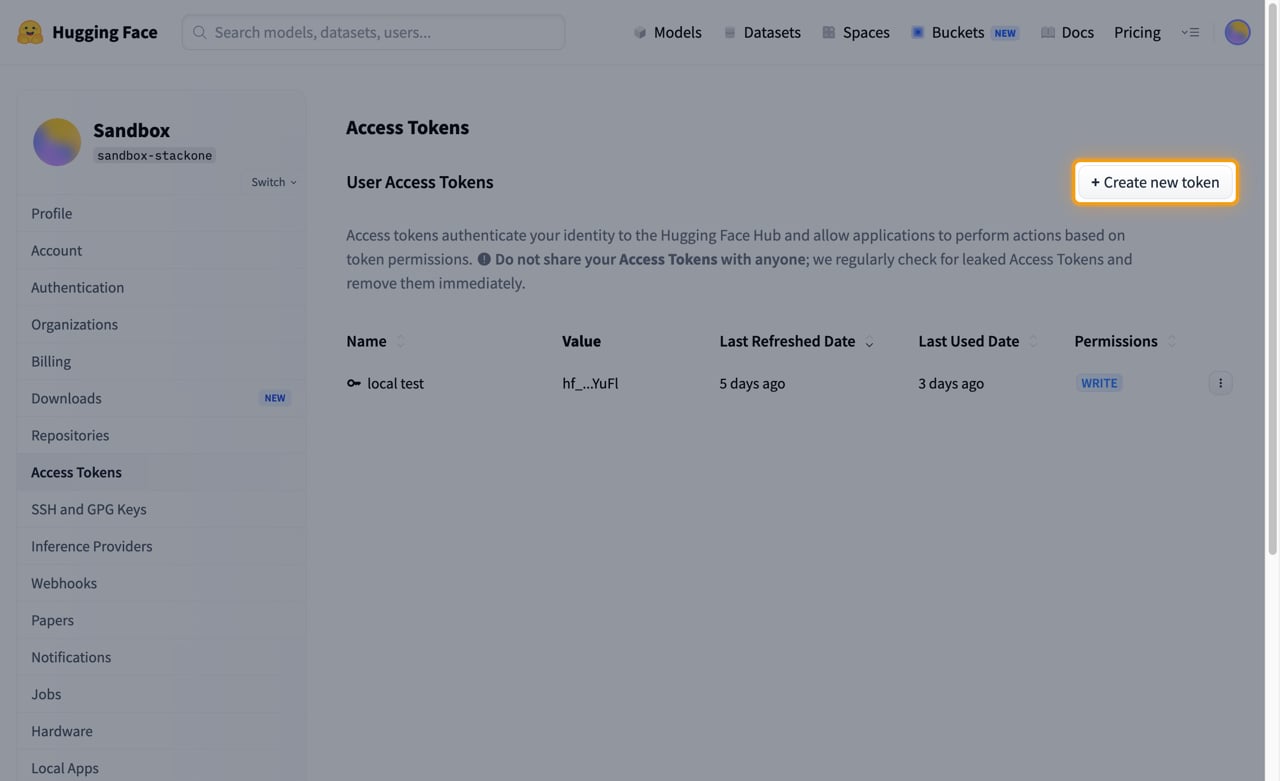Open Repositories settings
Viewport: 1280px width, 781px height.
[x=161, y=435]
